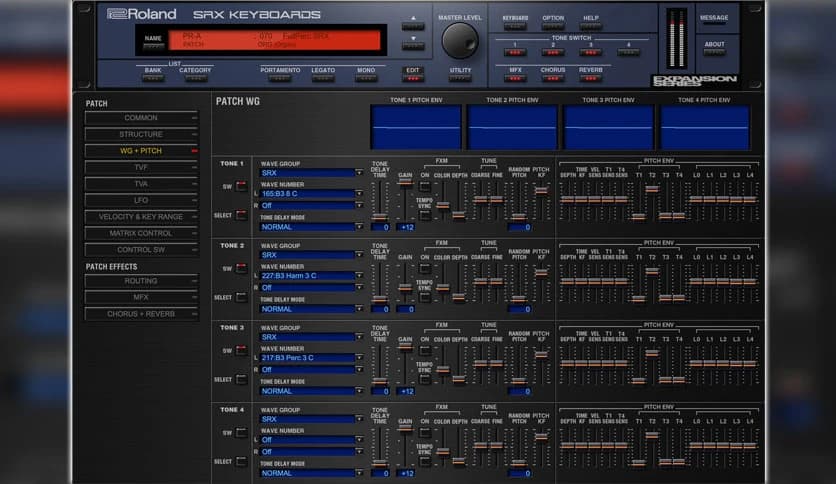Click the Tone 3 SELECT button
Image resolution: width=836 pixels, height=484 pixels.
tap(242, 379)
